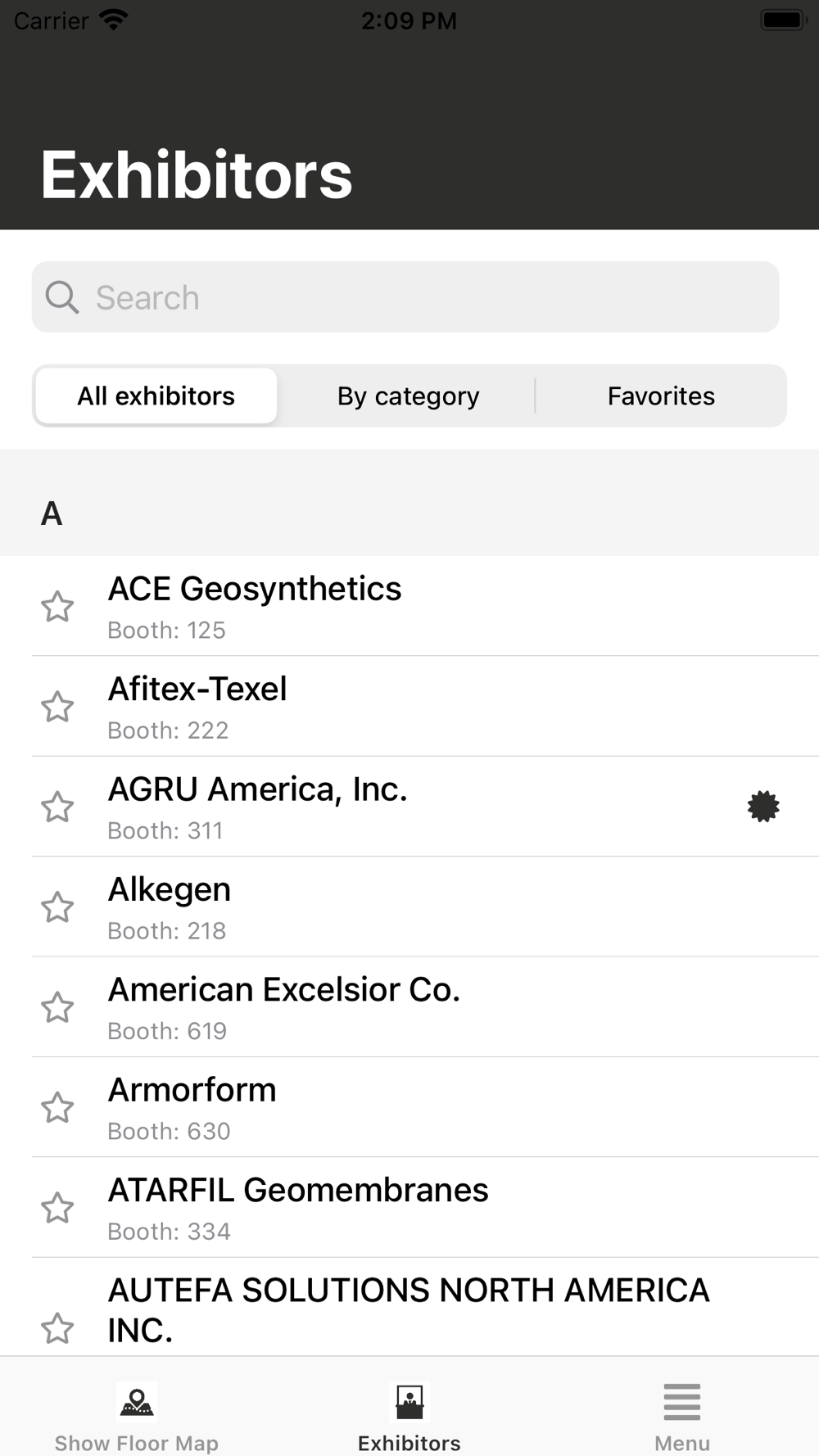Toggle the star for Afitex-Texel

(x=57, y=707)
